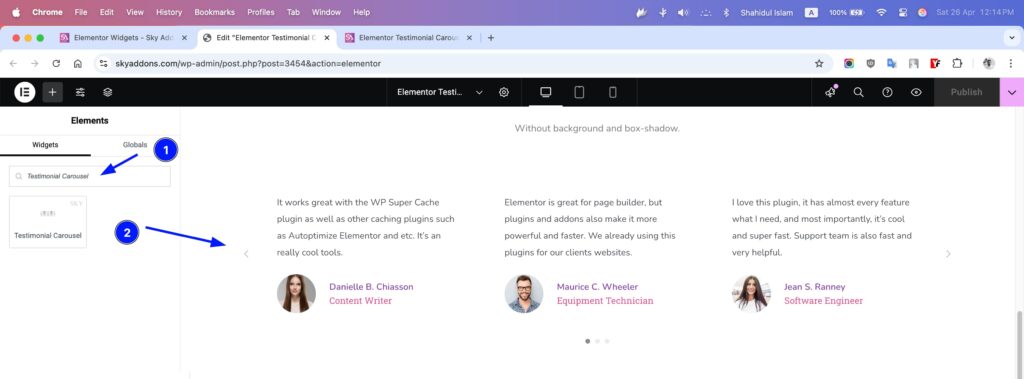Close the Elementor Widgets - Sky Addons tab
The width and height of the screenshot is (1024, 379).
[x=184, y=38]
